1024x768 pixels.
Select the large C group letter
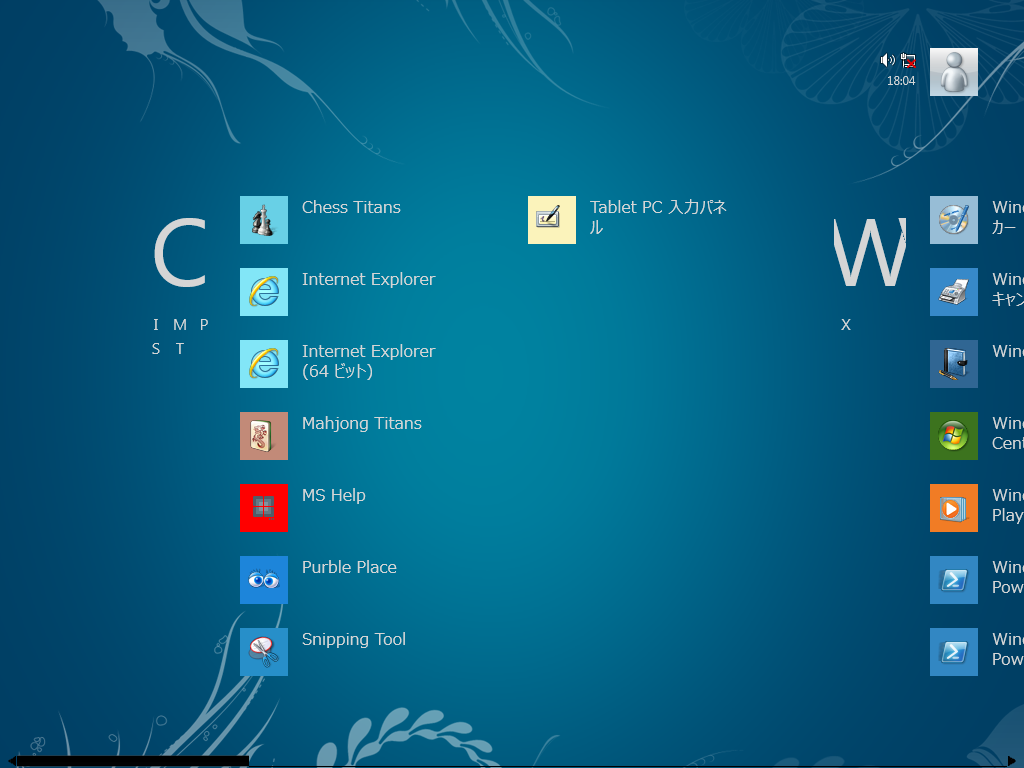click(x=180, y=253)
